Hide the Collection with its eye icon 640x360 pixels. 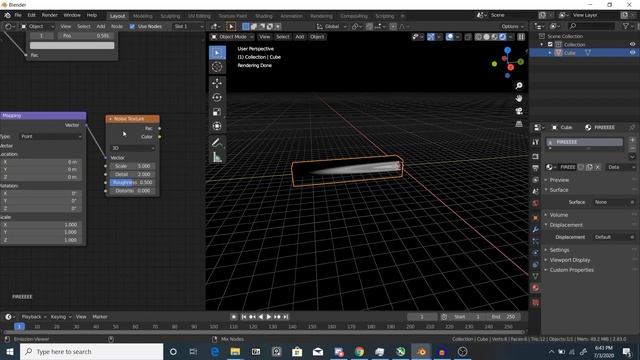(x=632, y=44)
